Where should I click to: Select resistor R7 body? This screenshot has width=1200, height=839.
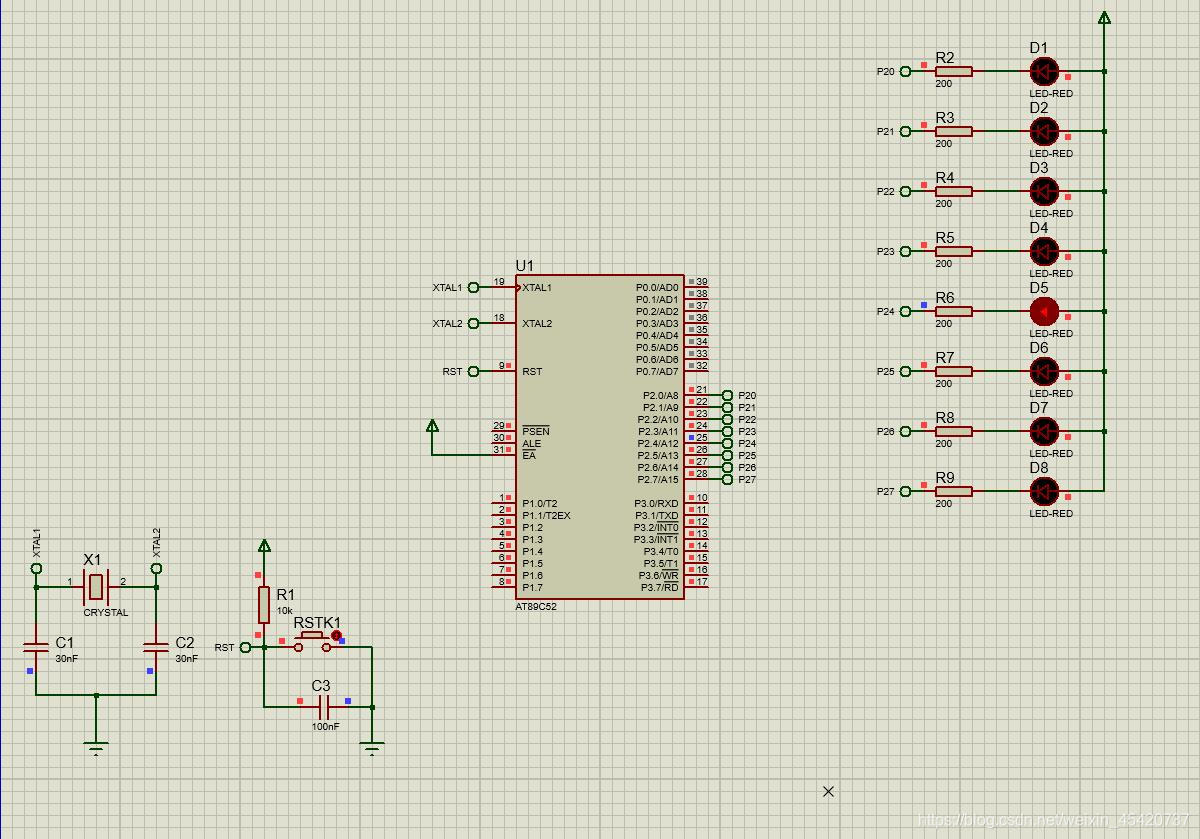(953, 371)
